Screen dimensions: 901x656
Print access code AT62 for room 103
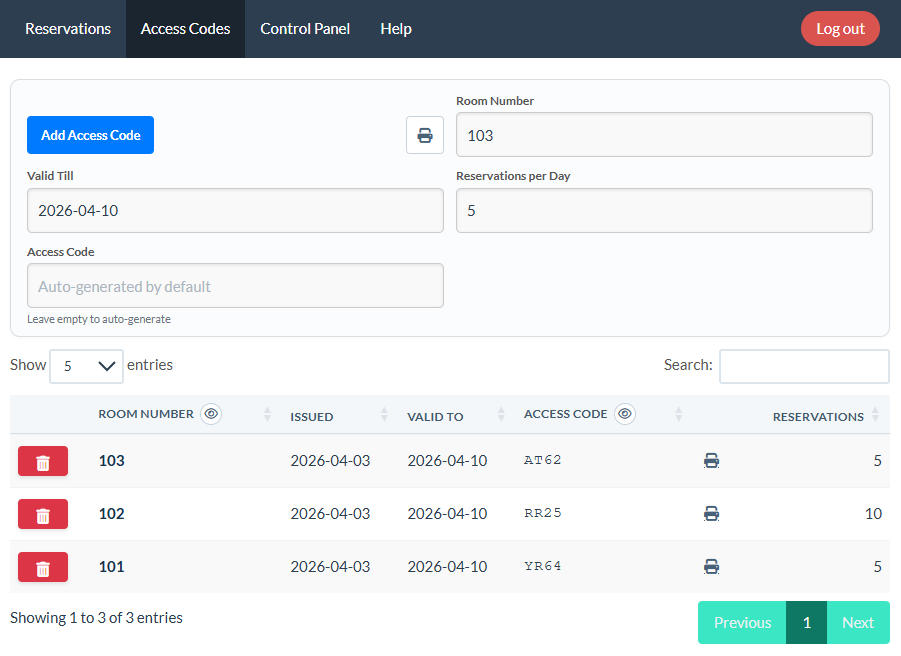(711, 461)
